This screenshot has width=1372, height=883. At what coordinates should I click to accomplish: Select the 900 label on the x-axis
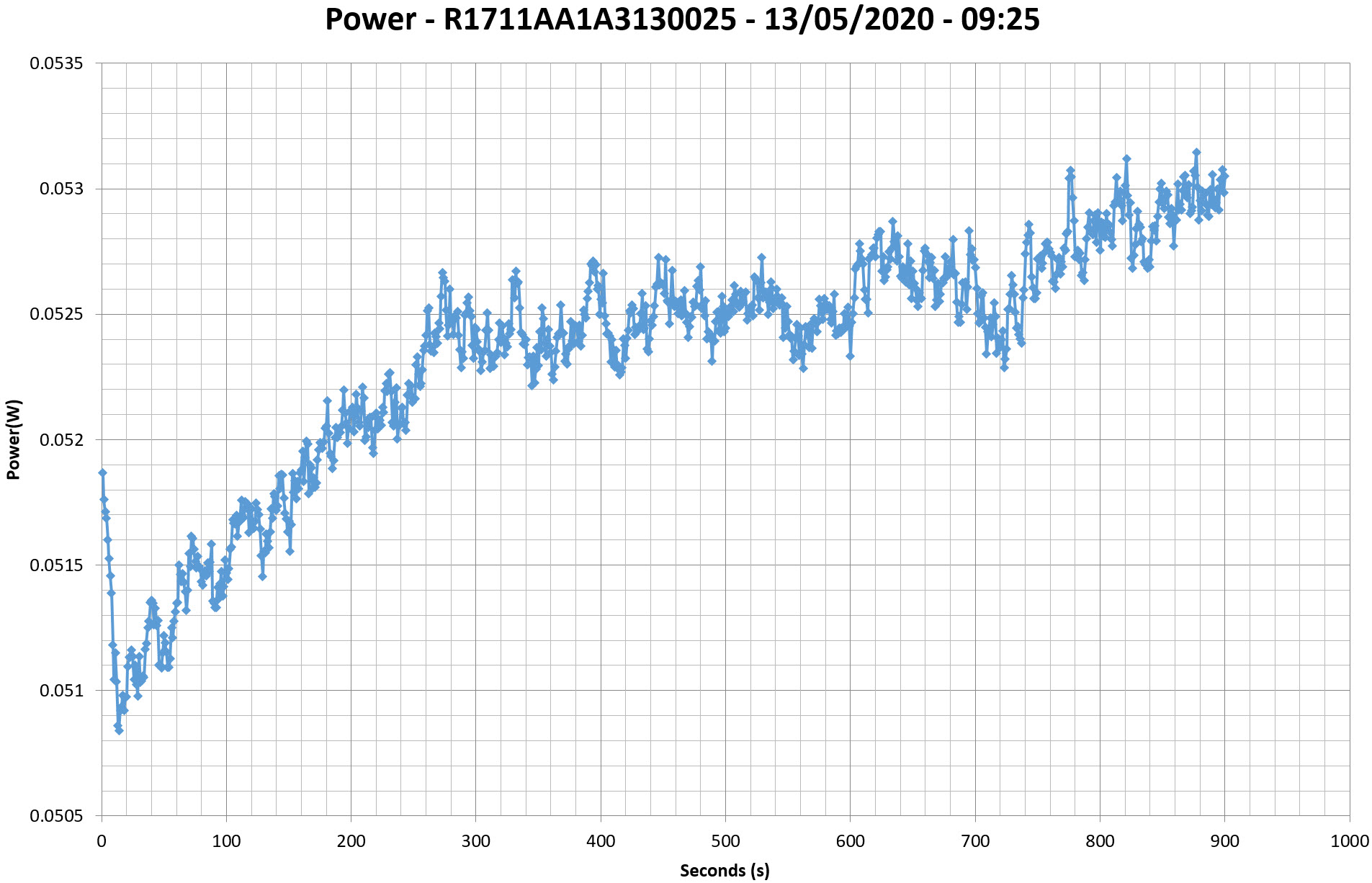pos(1224,841)
